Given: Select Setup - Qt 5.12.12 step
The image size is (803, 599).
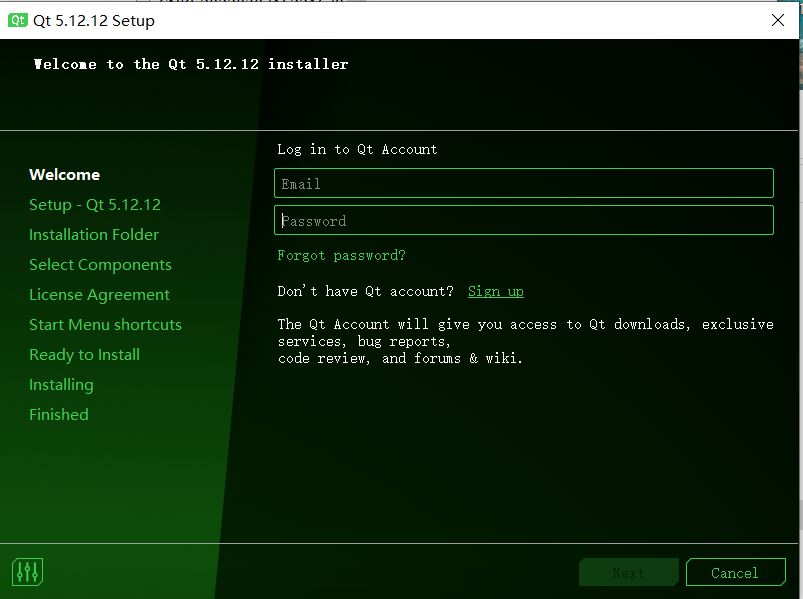Looking at the screenshot, I should (x=95, y=205).
